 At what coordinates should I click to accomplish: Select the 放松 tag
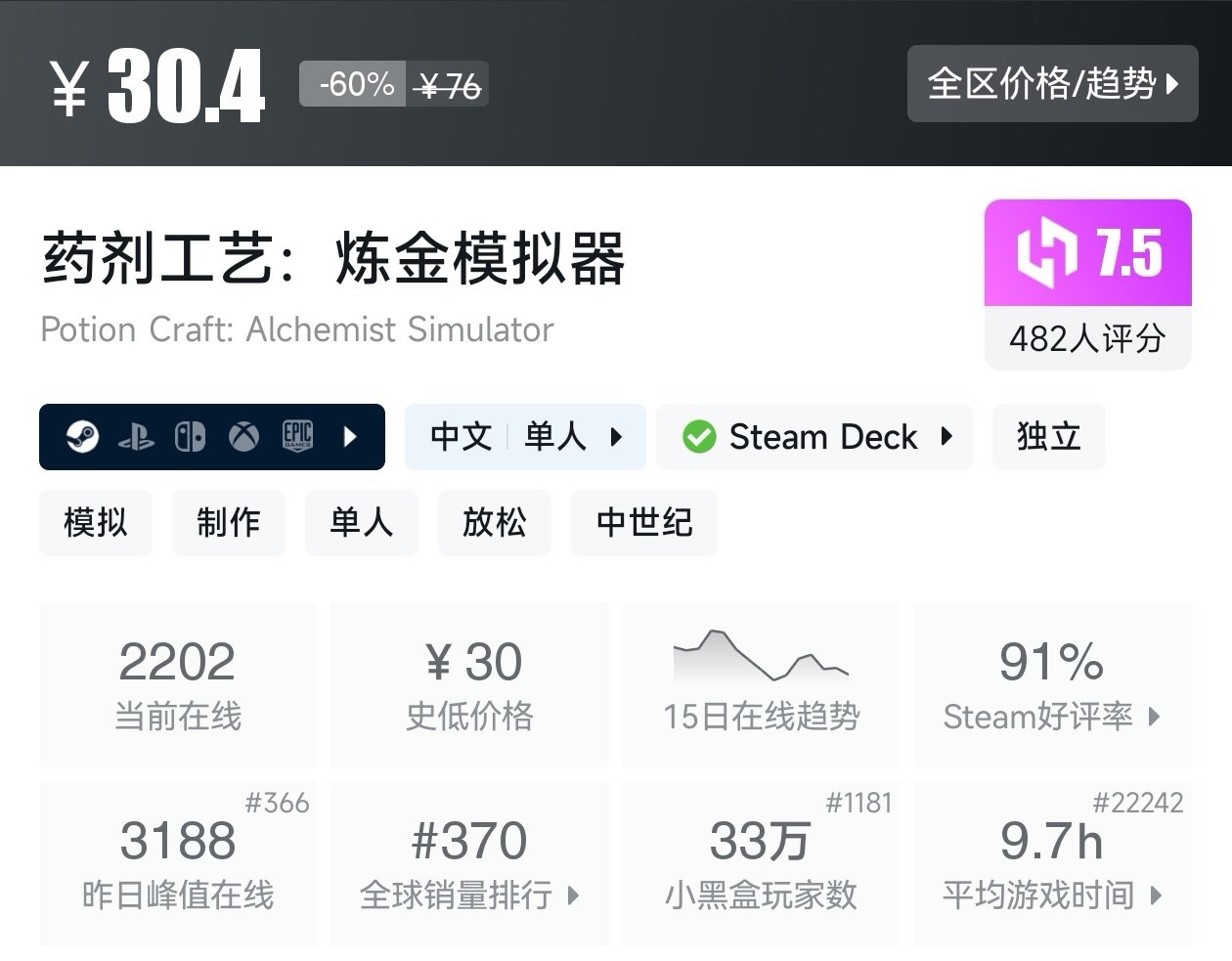click(x=495, y=523)
